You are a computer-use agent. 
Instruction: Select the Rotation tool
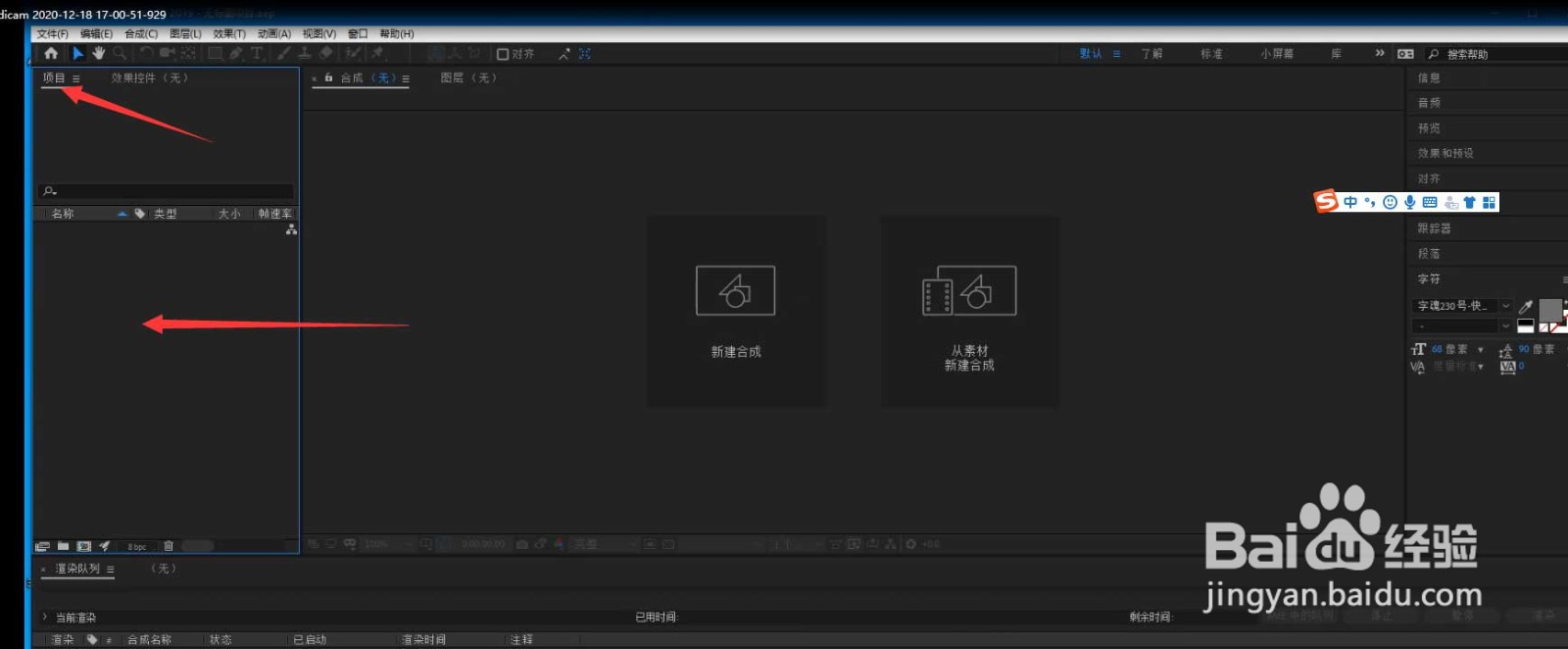(146, 53)
